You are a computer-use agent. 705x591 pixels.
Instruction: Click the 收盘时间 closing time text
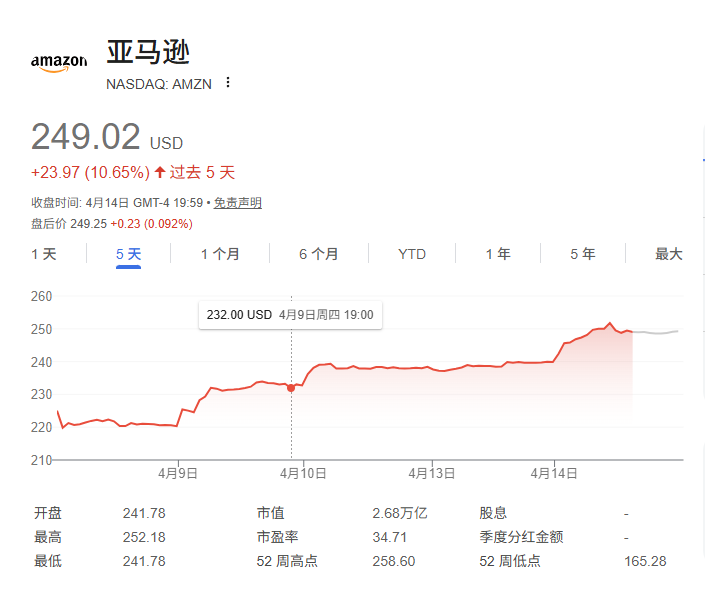tap(117, 203)
